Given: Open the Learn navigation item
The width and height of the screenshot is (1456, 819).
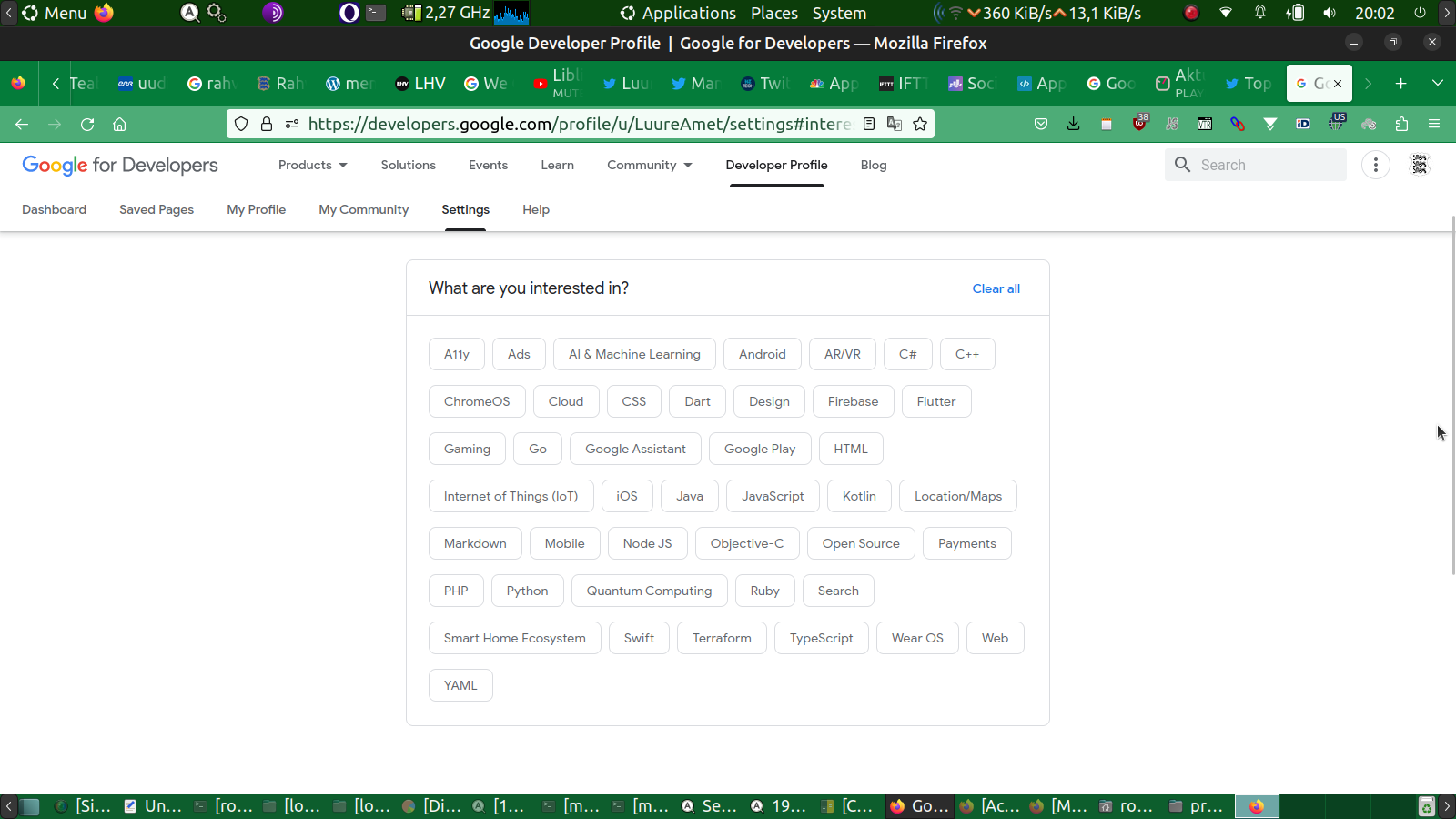Looking at the screenshot, I should click(558, 165).
